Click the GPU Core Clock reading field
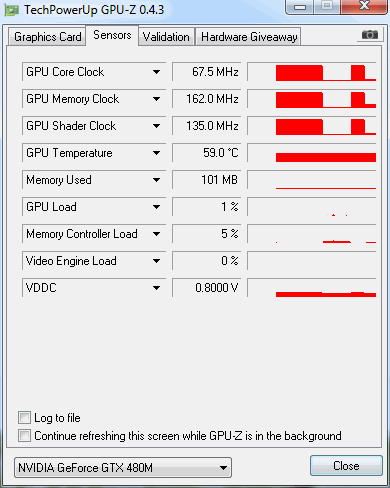 click(207, 72)
